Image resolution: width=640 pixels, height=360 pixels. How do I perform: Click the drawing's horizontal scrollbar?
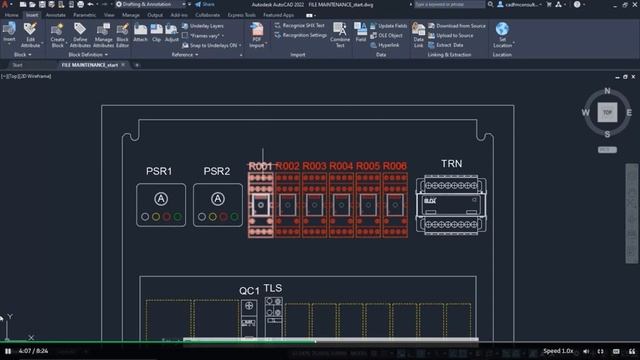[331, 340]
